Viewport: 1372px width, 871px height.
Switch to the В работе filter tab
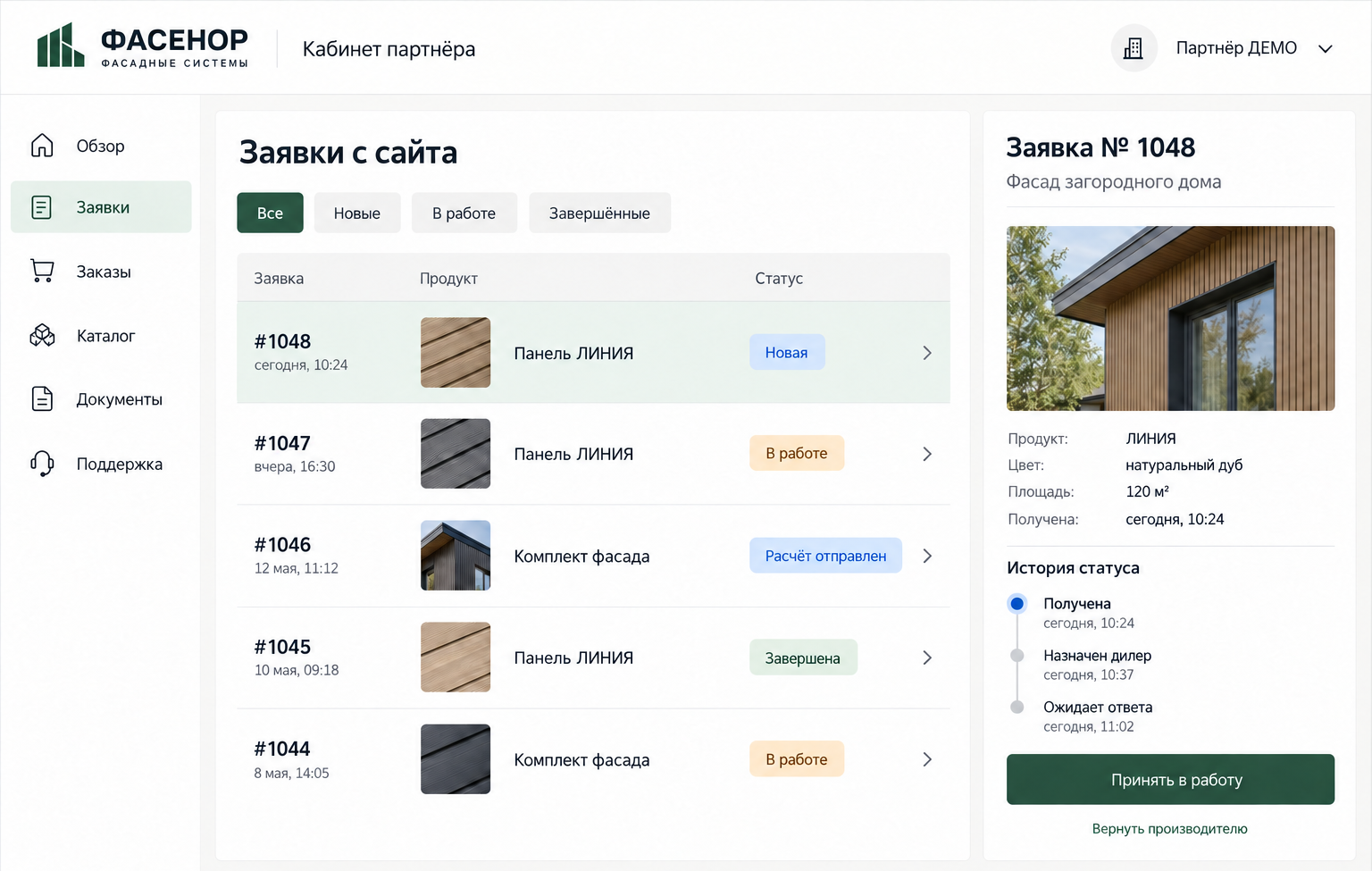[464, 213]
